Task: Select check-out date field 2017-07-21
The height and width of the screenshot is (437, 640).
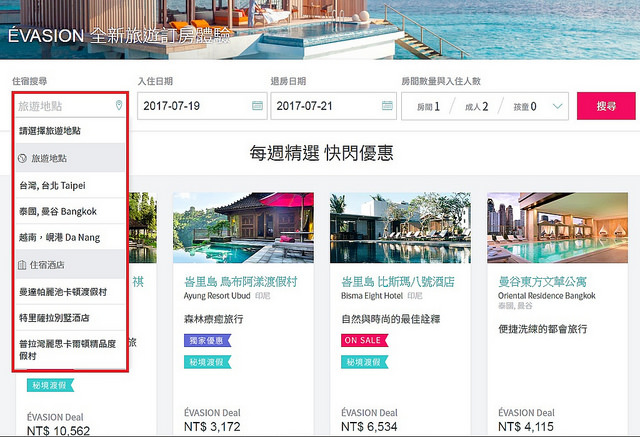Action: coord(333,106)
